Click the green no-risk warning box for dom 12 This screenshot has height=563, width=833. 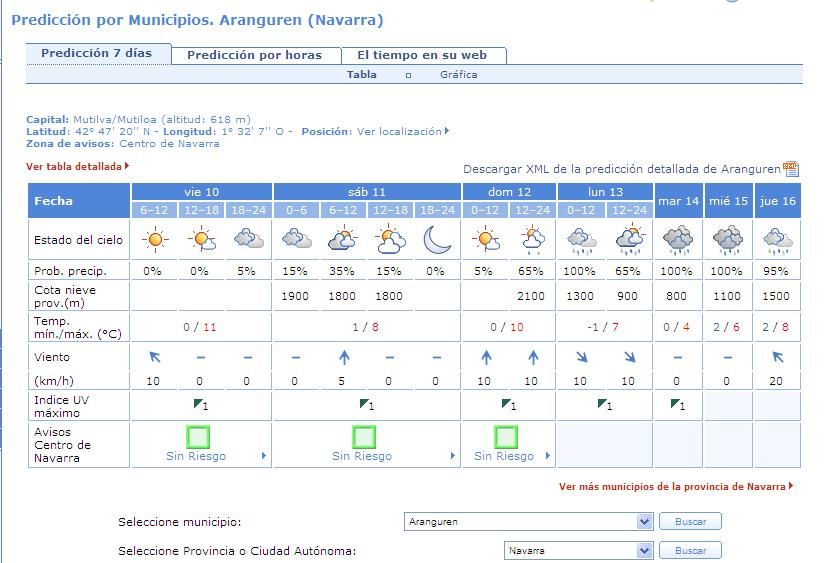[506, 437]
